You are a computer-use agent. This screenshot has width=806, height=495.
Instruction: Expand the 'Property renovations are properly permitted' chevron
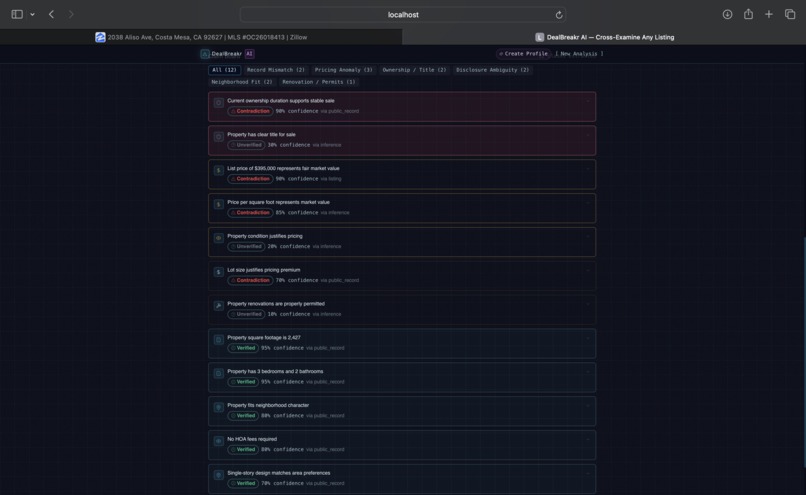(x=588, y=305)
